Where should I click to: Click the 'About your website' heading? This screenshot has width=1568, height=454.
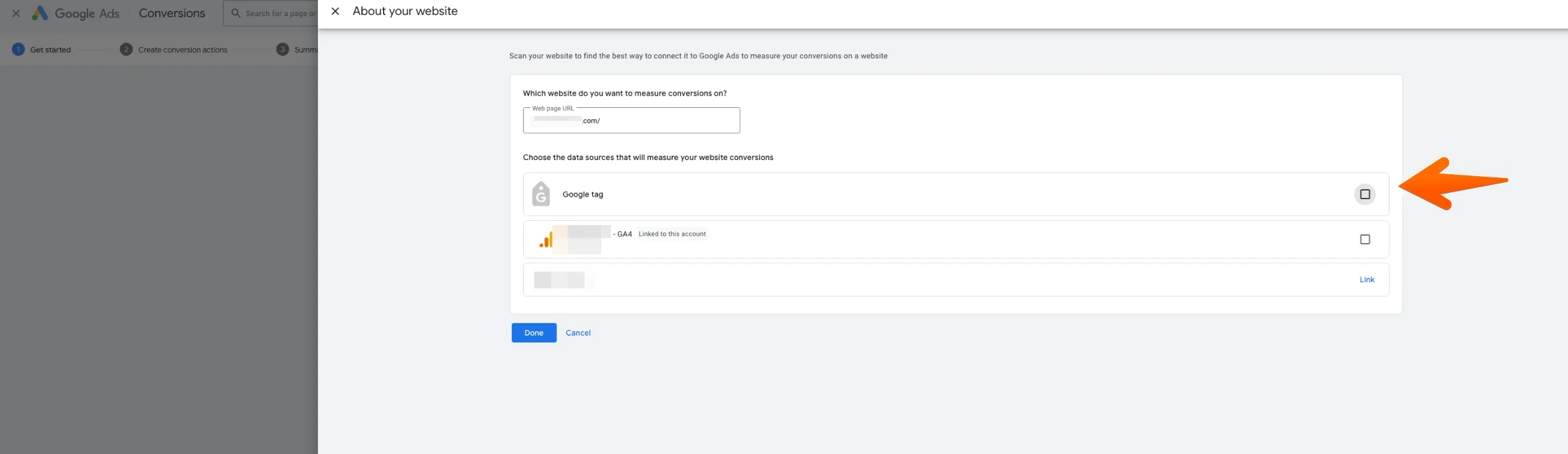click(x=405, y=11)
